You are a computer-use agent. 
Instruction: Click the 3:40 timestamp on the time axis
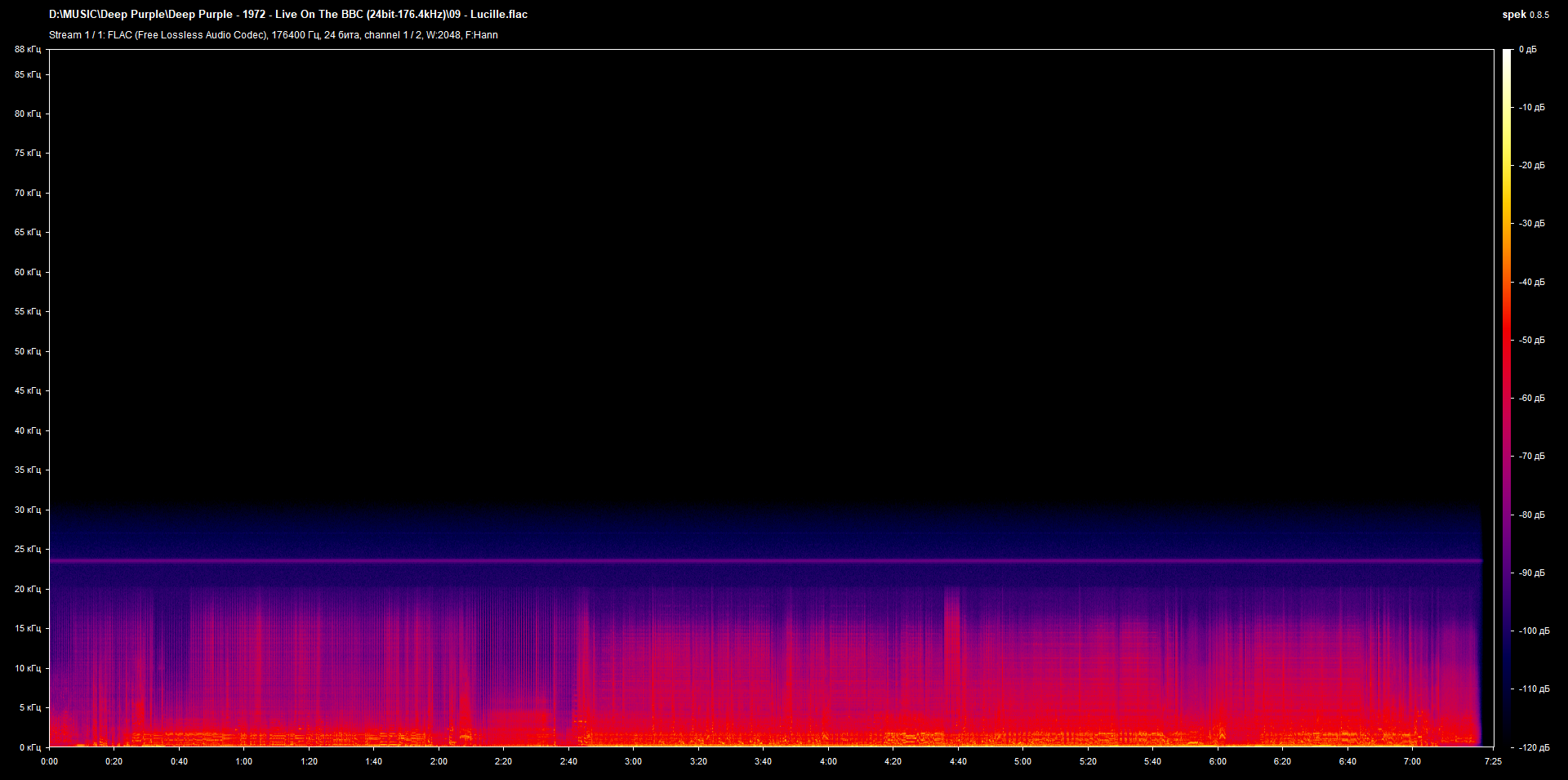click(x=764, y=760)
